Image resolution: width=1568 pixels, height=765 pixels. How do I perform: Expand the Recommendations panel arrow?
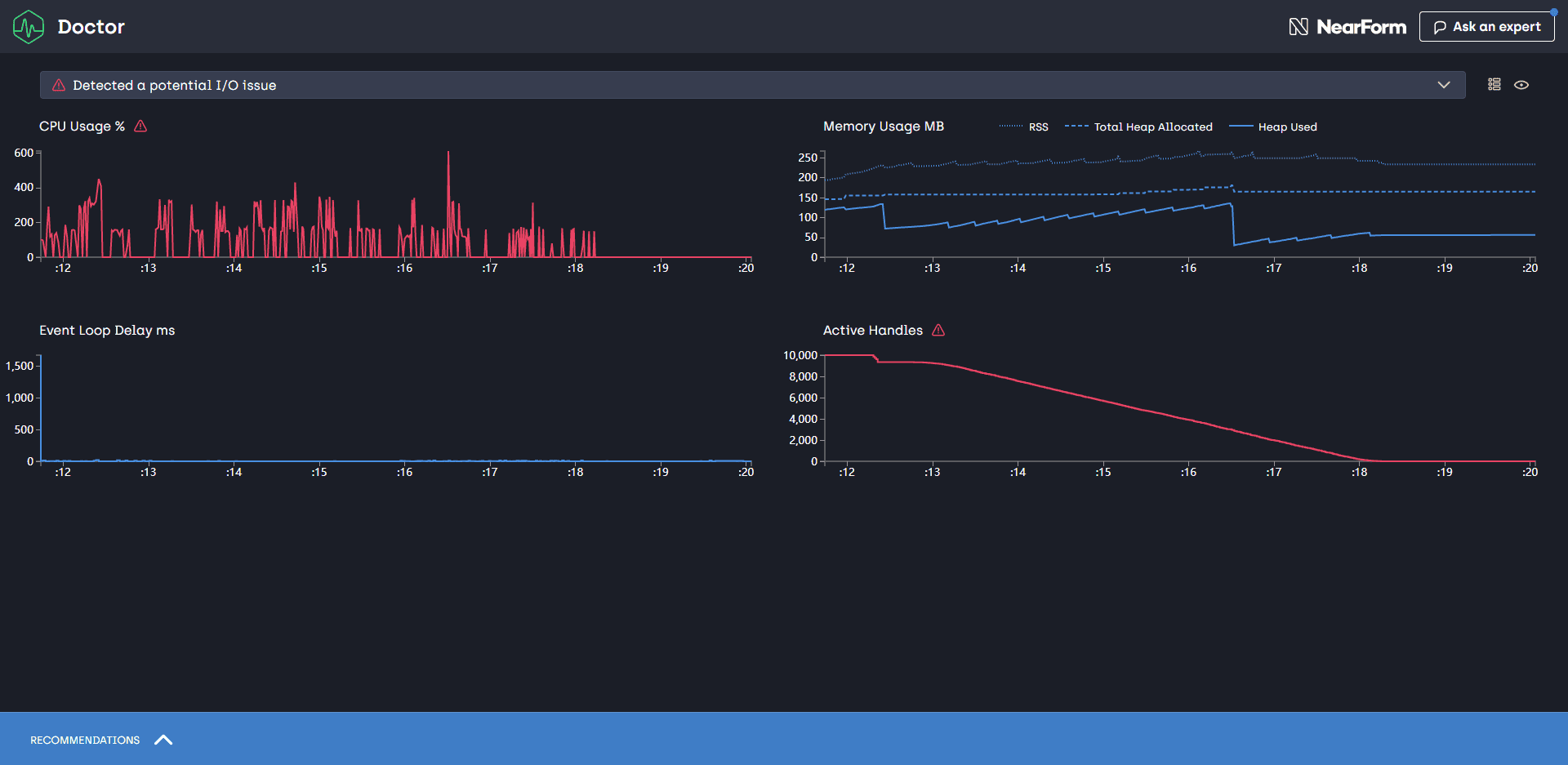(163, 740)
